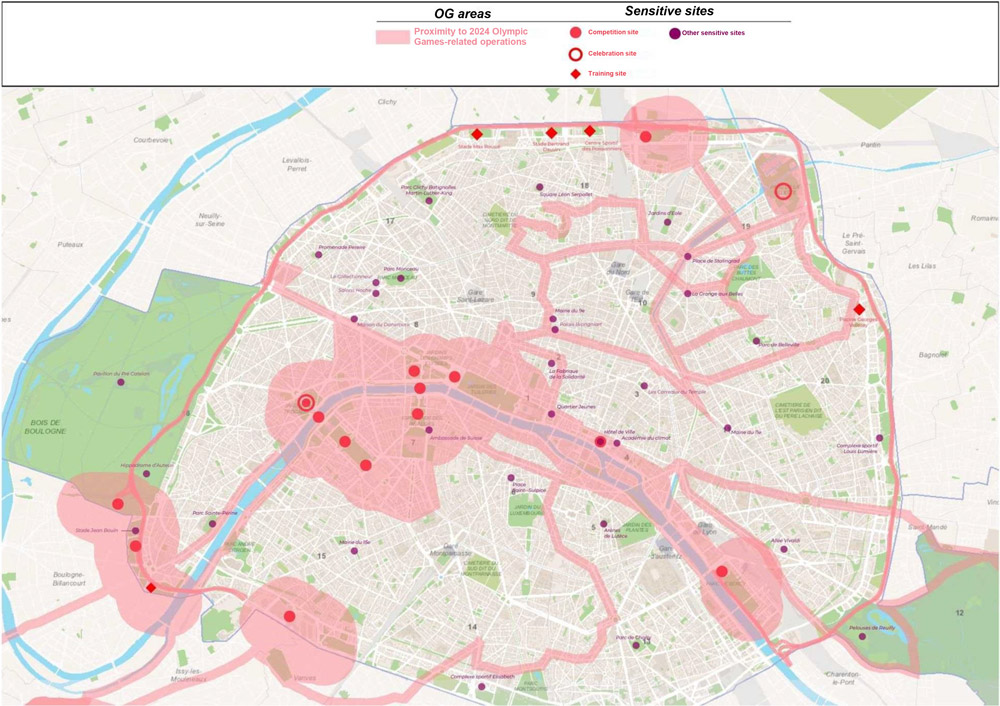This screenshot has height=706, width=1000.
Task: Click the Other sensitive sites purple legend dot
Action: tap(675, 33)
